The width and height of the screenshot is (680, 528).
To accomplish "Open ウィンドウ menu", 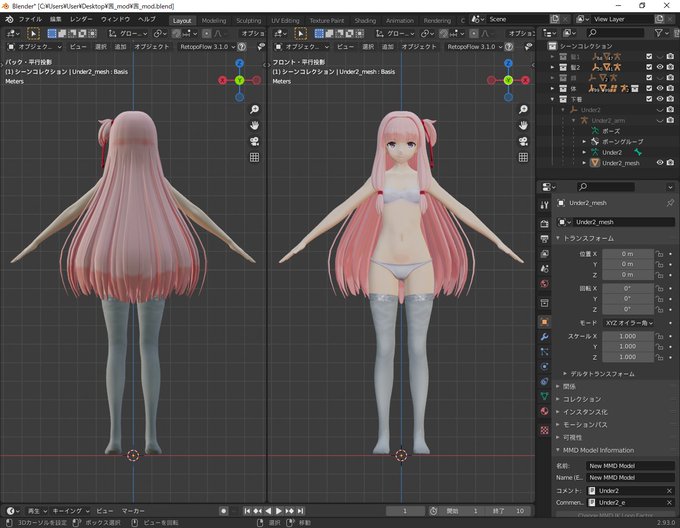I will [115, 20].
